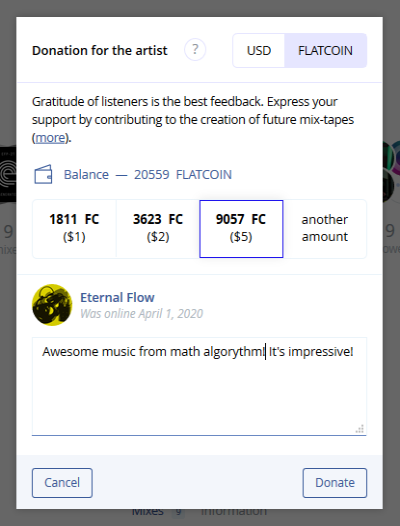Image resolution: width=400 pixels, height=526 pixels.
Task: Select the 9057 FC ($5) amount
Action: [241, 229]
